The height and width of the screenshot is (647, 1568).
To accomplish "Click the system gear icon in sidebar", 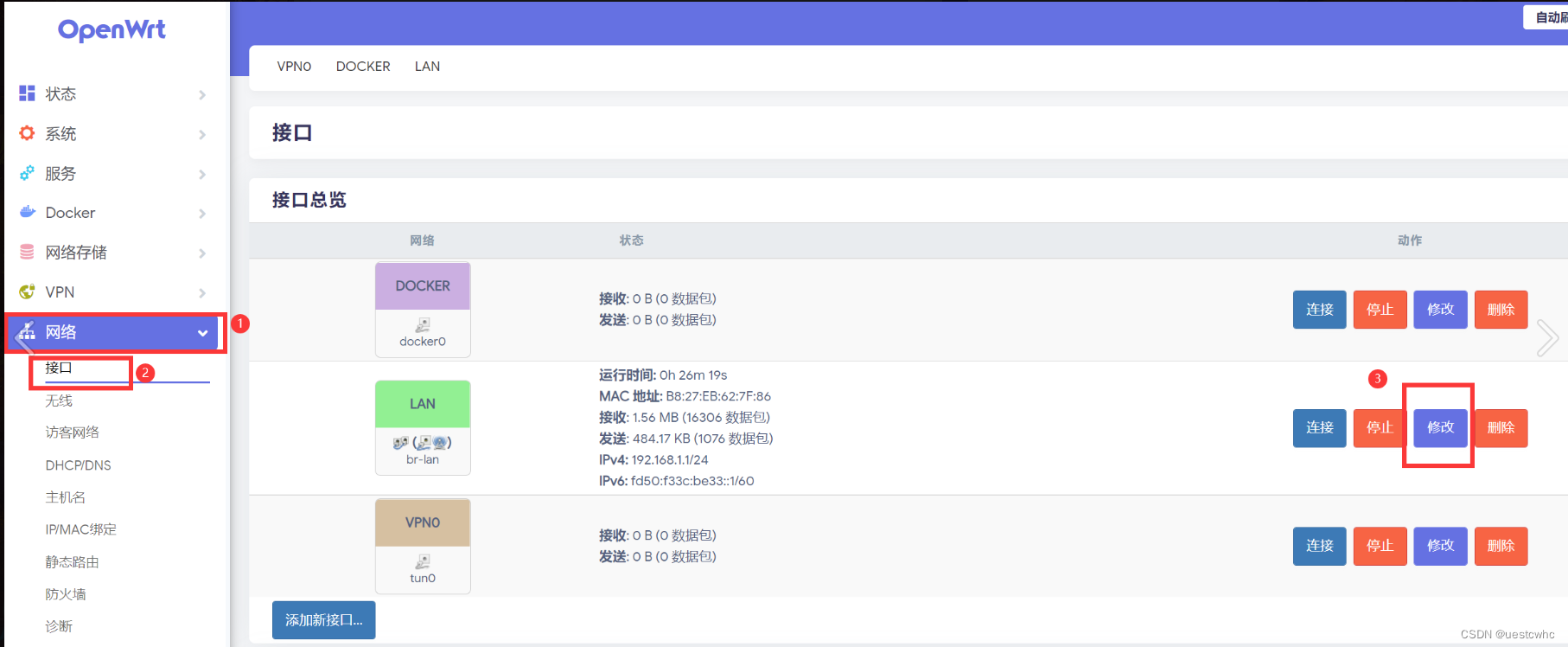I will tap(27, 133).
